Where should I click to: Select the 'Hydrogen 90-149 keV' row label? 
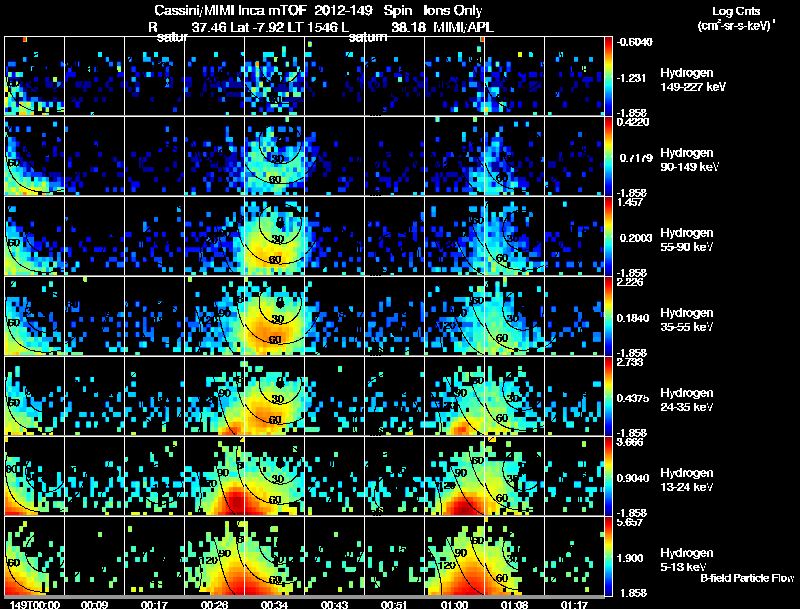tap(689, 160)
